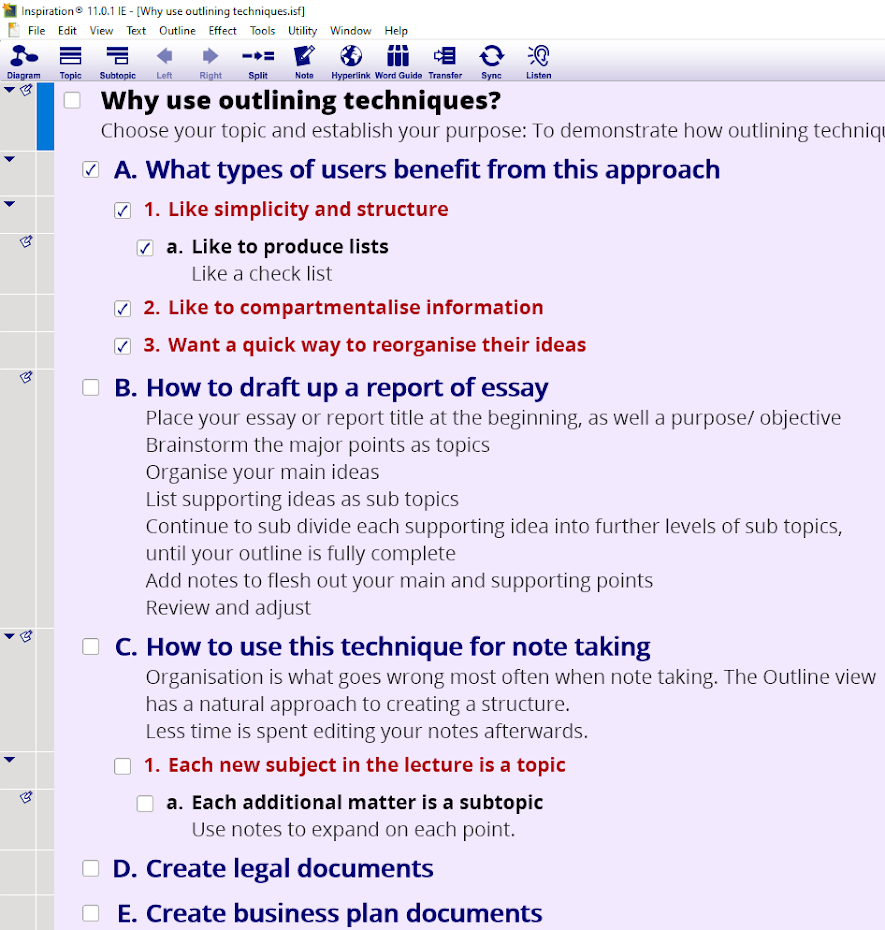The width and height of the screenshot is (885, 930).
Task: Click the Split toolbar icon
Action: (x=258, y=60)
